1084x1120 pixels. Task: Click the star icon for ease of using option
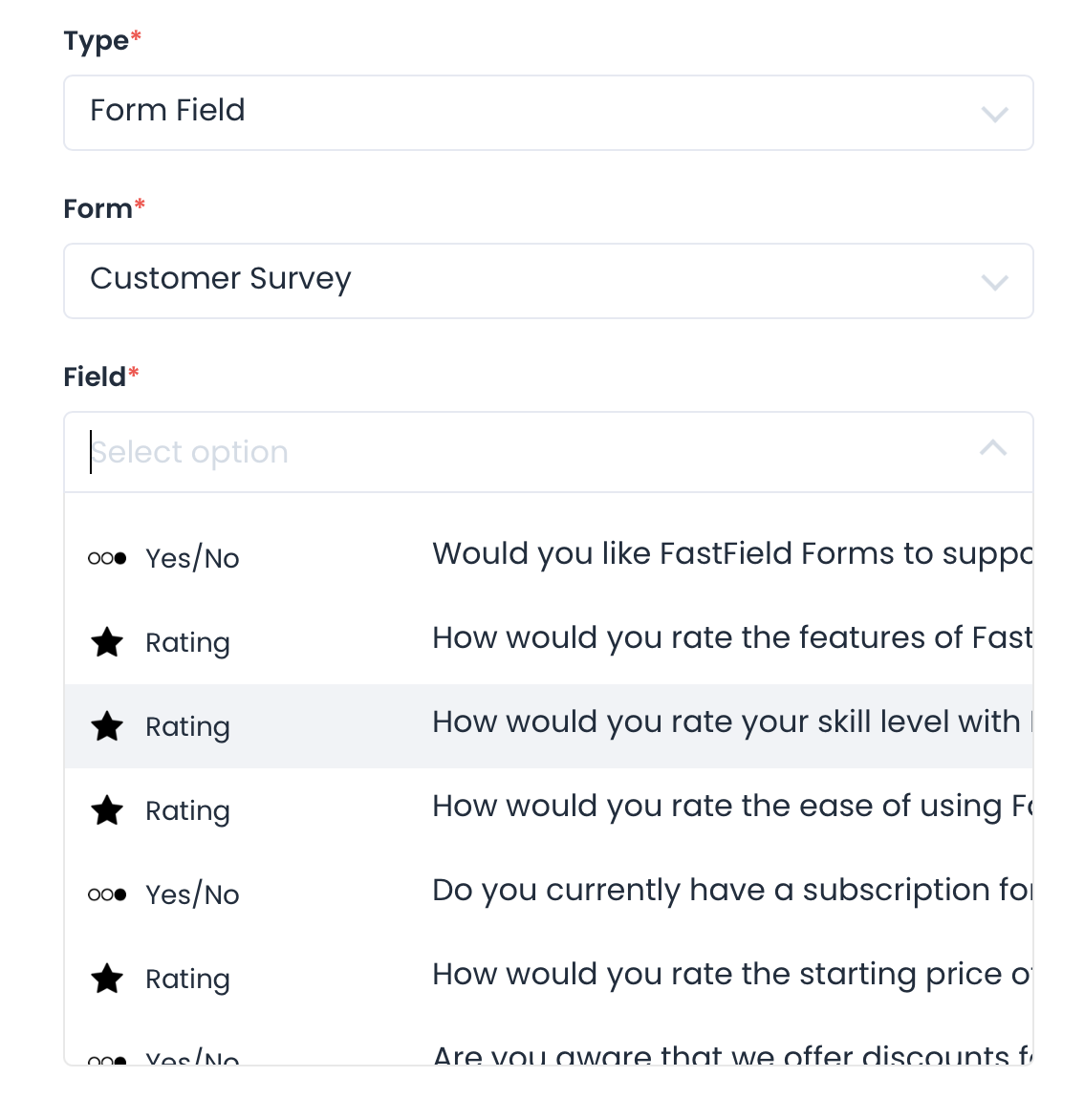(x=107, y=810)
